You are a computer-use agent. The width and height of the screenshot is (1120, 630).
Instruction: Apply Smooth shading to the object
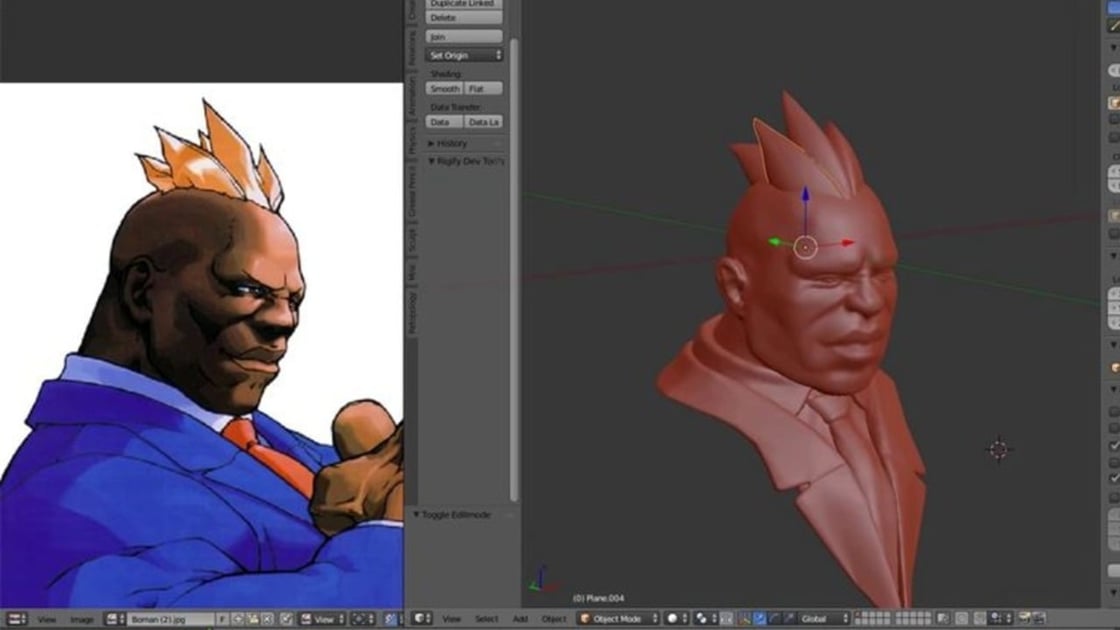pyautogui.click(x=443, y=88)
